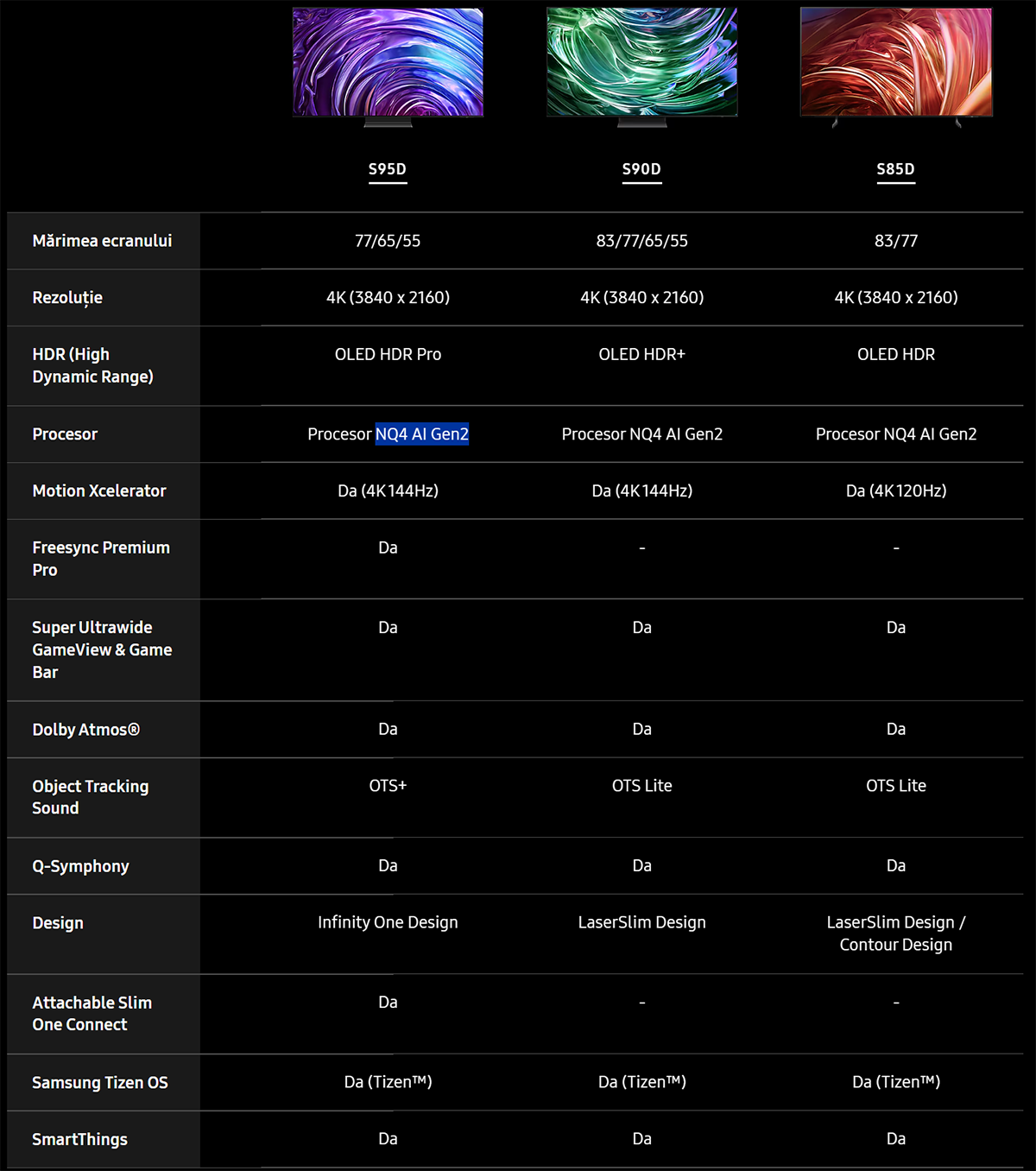Click the Dolby Atmos® row label
This screenshot has height=1171, width=1036.
[x=85, y=730]
